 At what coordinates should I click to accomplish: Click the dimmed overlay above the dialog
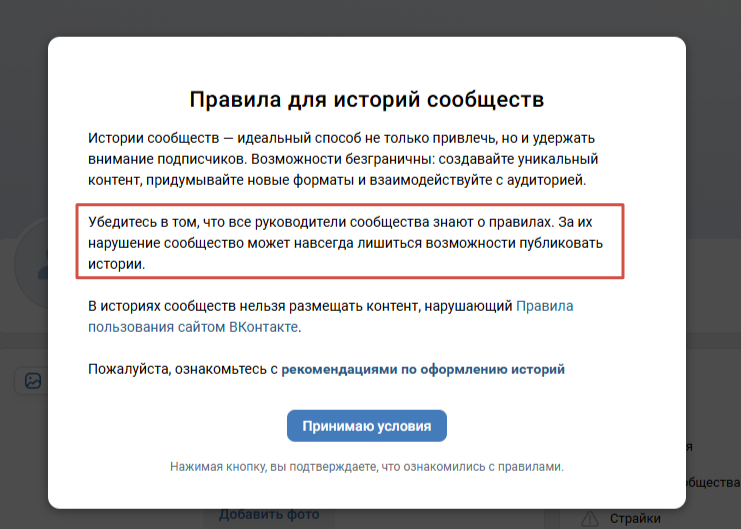370,18
